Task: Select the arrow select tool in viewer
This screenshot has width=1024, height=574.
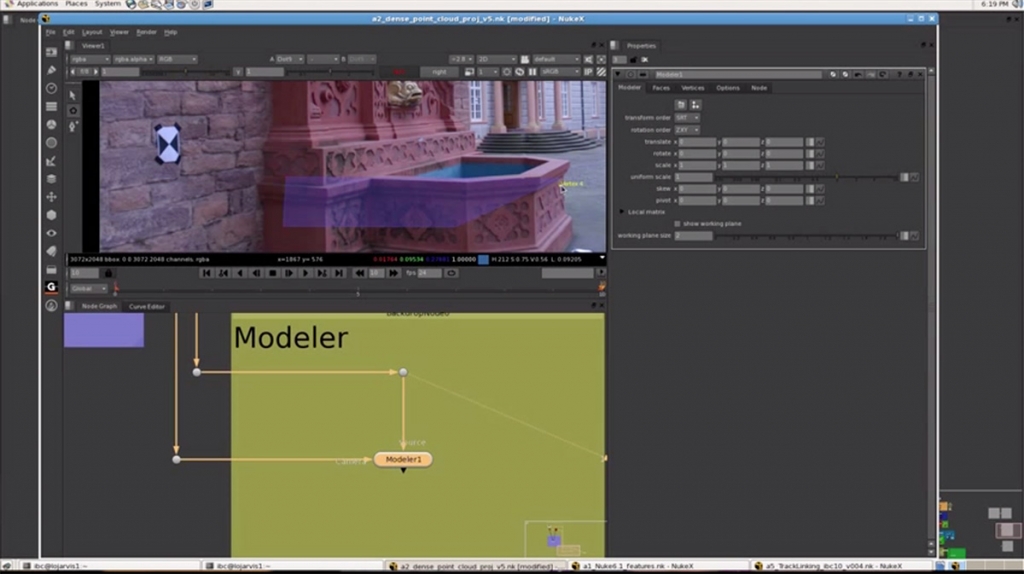Action: [73, 95]
